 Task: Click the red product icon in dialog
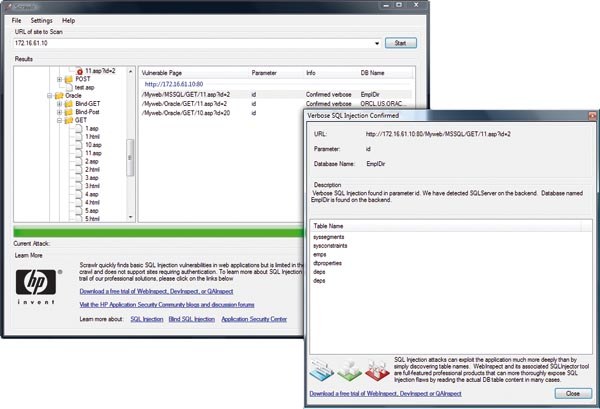tap(377, 370)
